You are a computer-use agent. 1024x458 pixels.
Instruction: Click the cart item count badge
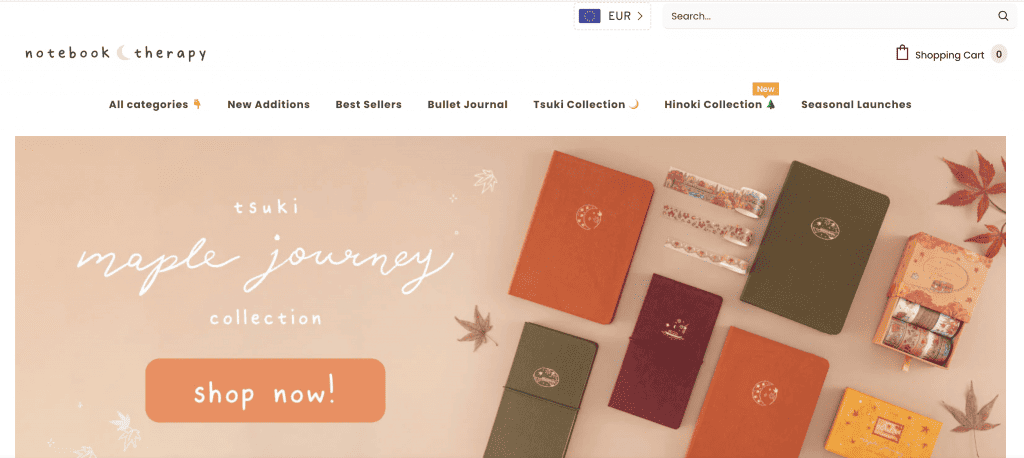999,54
